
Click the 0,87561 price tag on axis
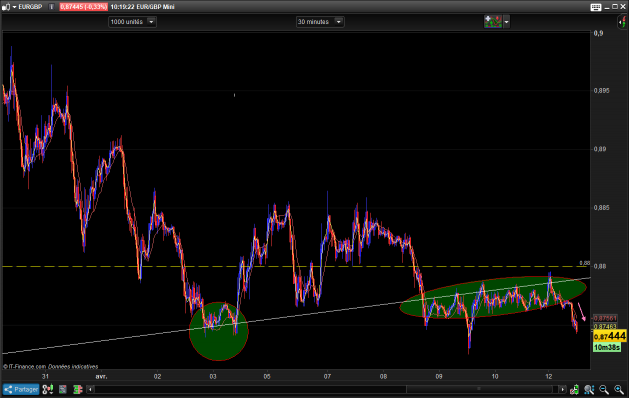pos(605,319)
